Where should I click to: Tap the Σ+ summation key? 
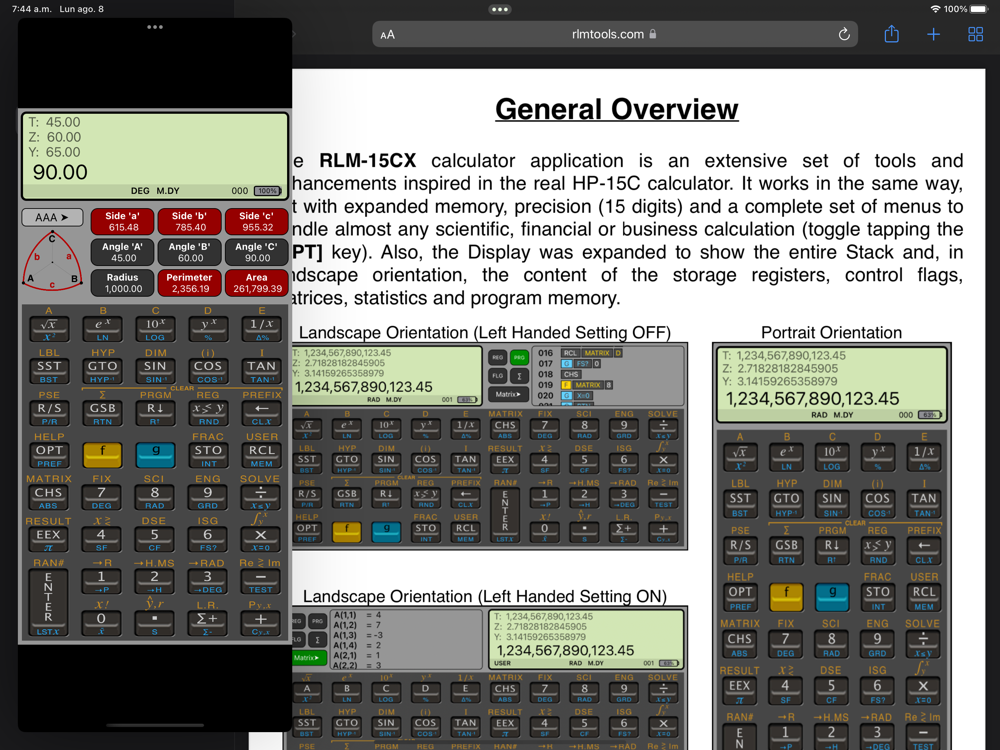click(x=208, y=623)
